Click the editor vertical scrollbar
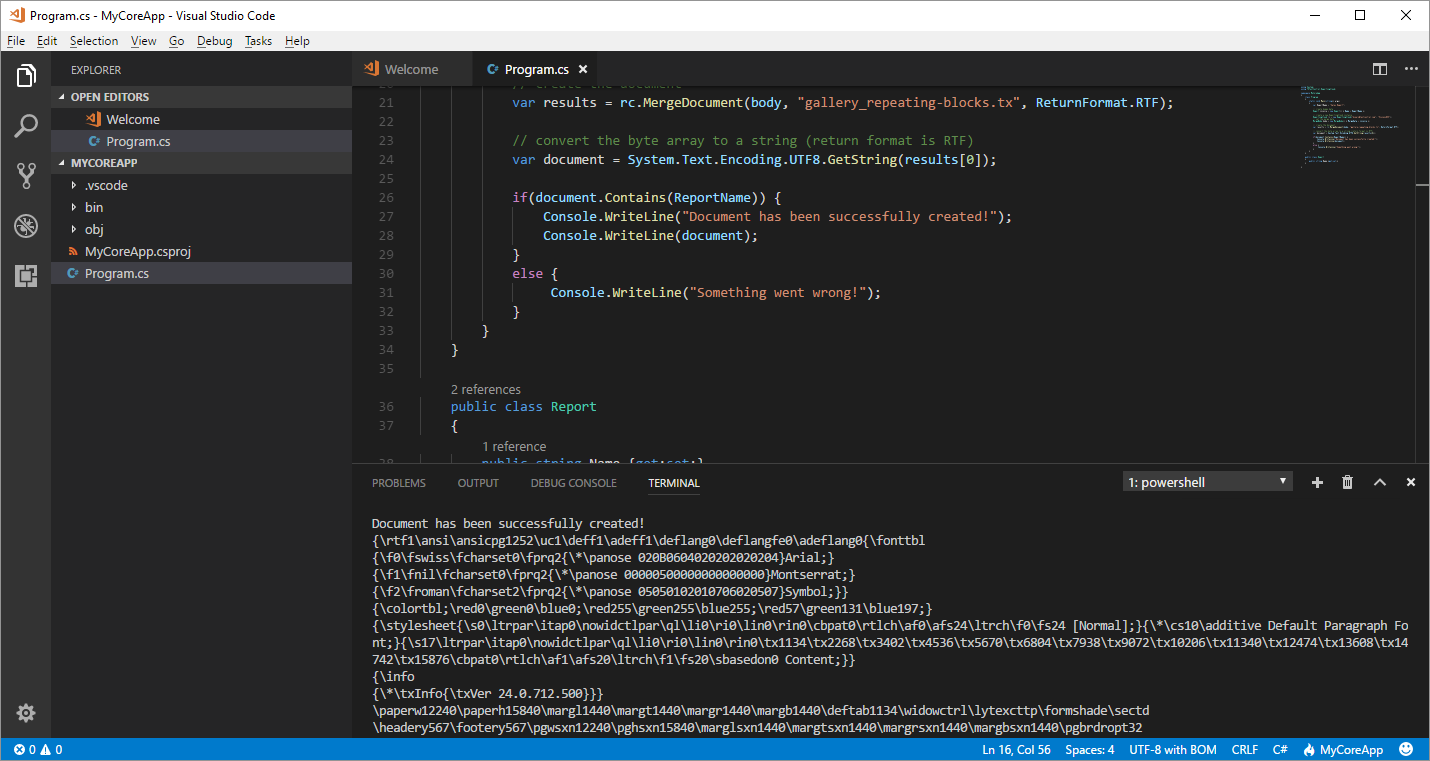1430x761 pixels. pos(1422,274)
